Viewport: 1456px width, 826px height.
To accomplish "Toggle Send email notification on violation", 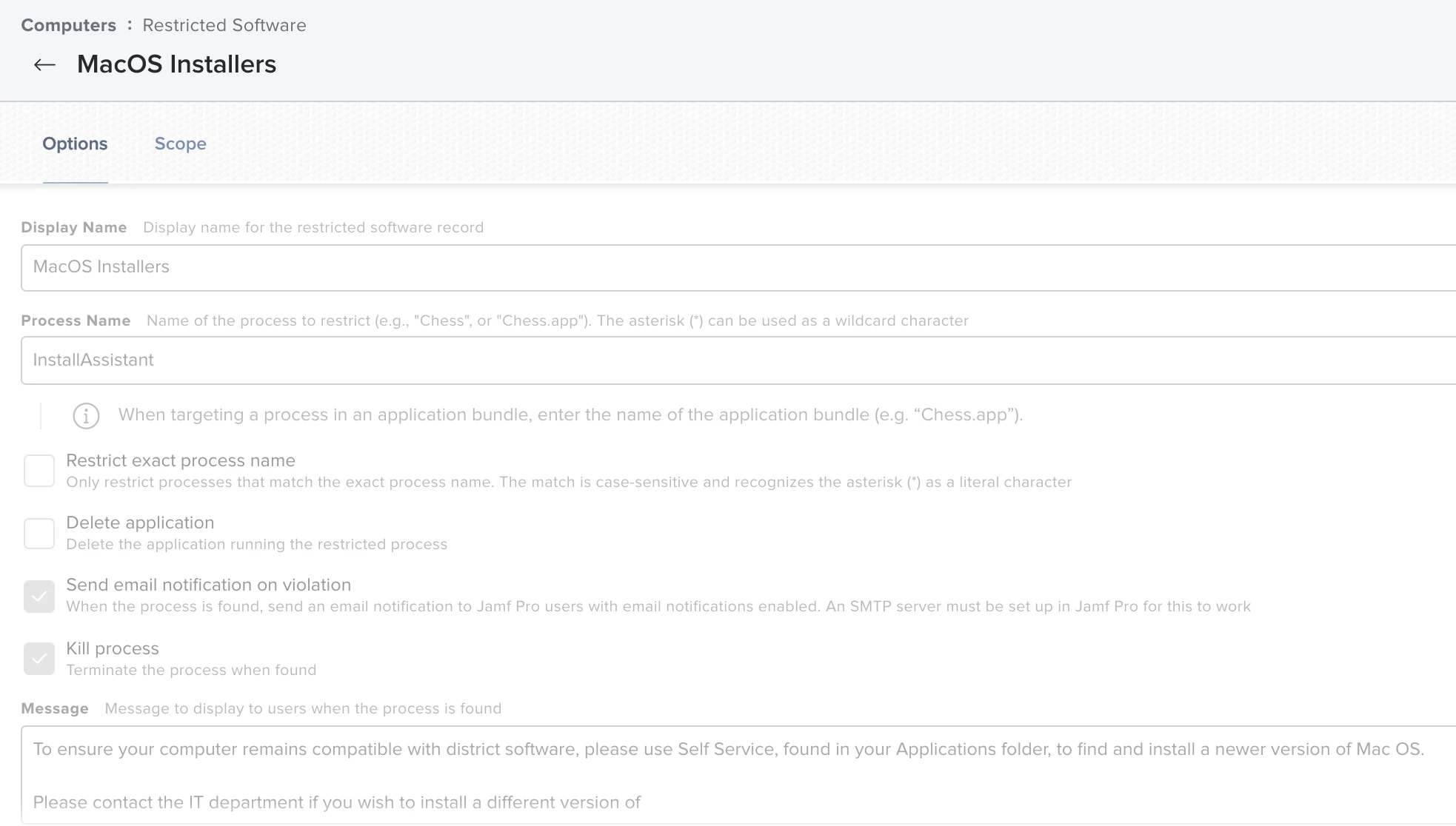I will coord(39,597).
